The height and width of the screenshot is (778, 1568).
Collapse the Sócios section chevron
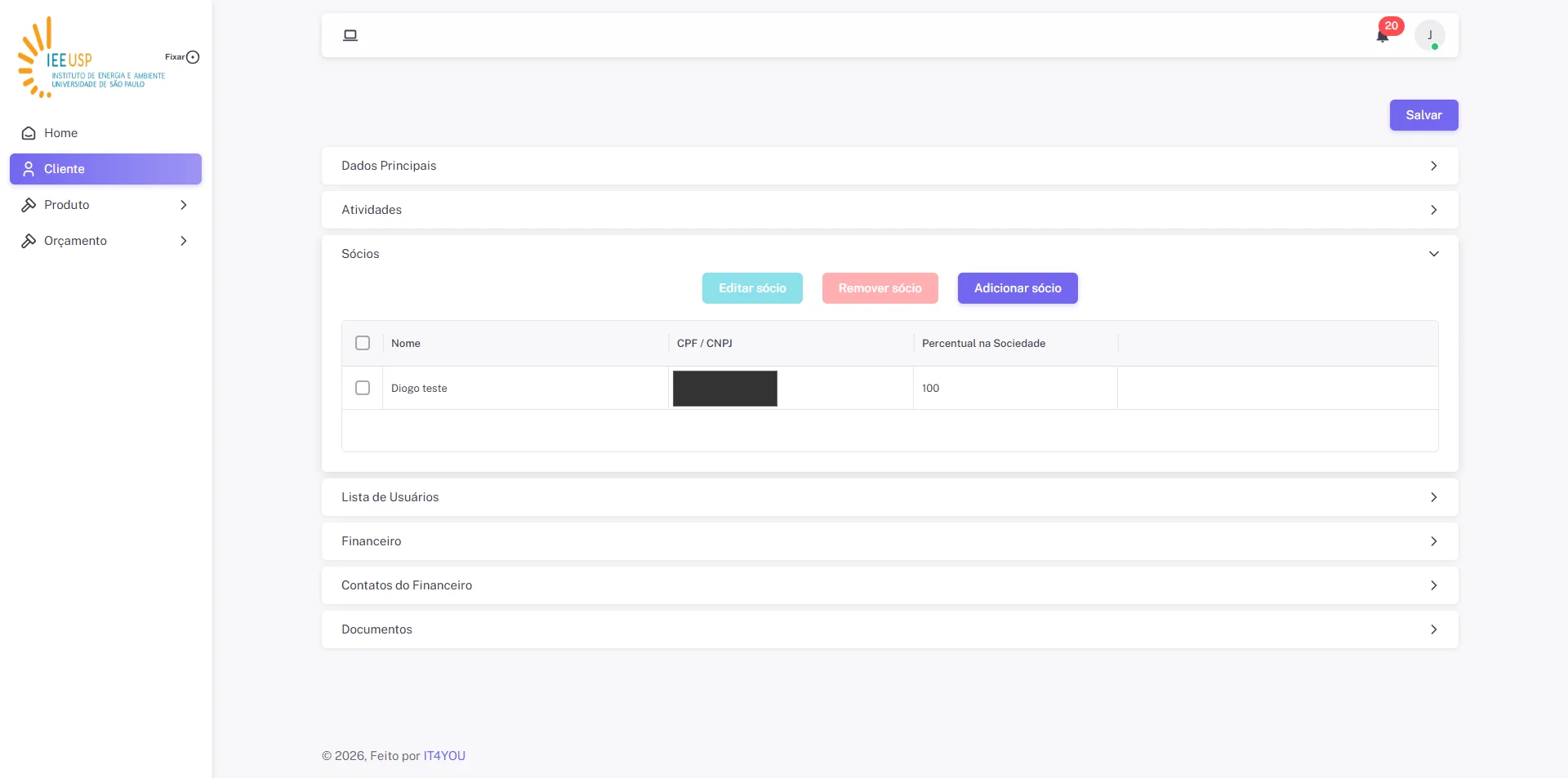[x=1433, y=254]
